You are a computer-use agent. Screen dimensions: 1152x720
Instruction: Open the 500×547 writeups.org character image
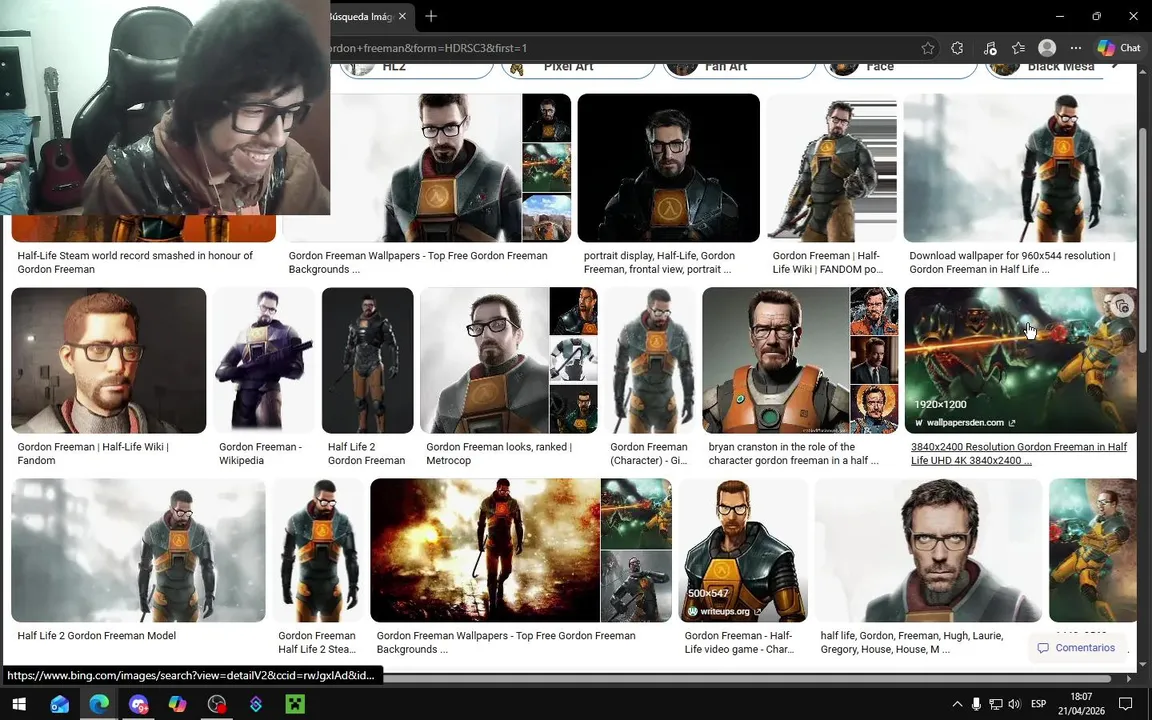tap(743, 550)
